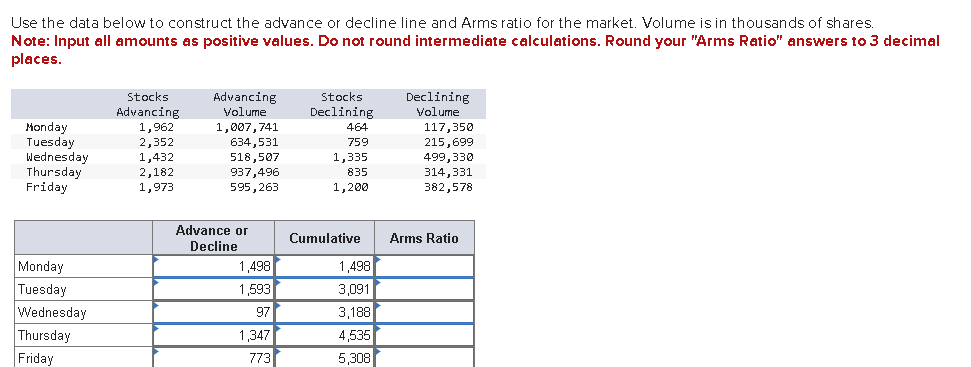
Task: Click Friday stocks advancing 1,973
Action: pos(156,187)
